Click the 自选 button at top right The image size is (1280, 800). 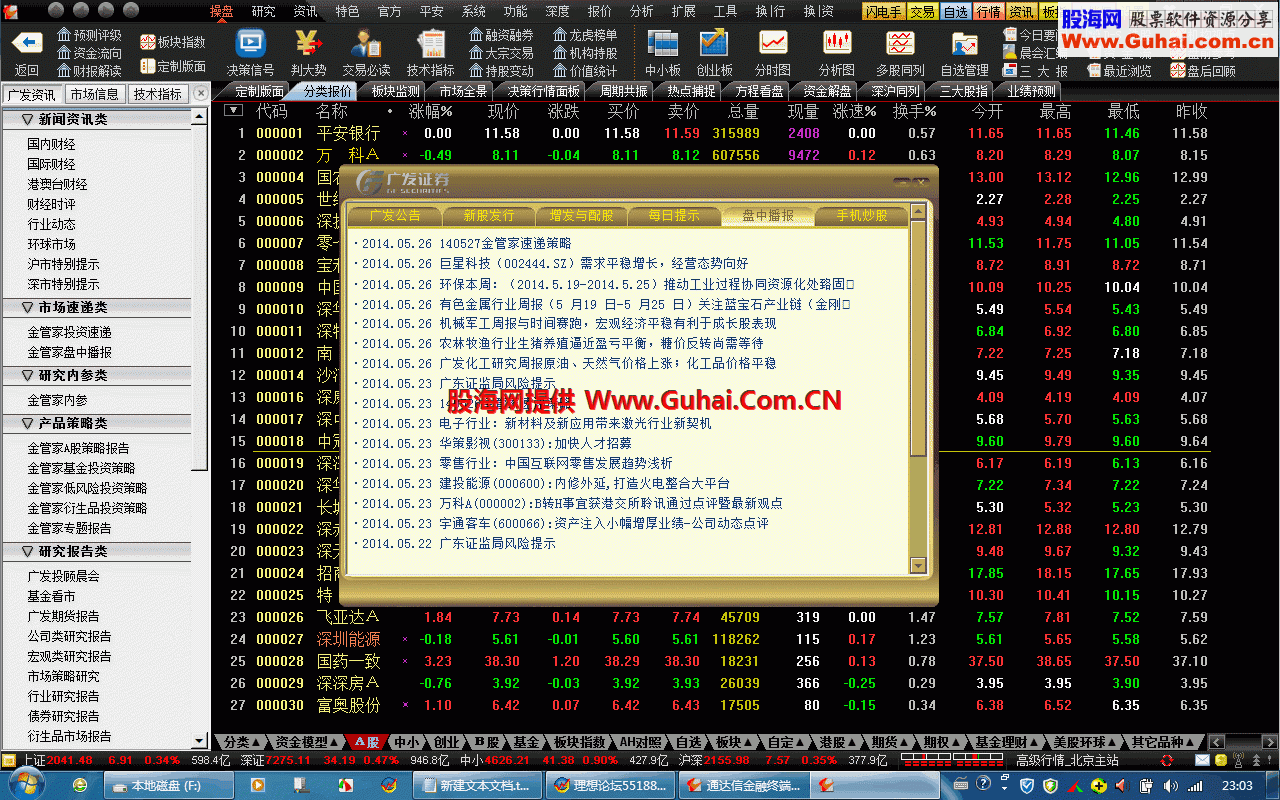click(x=956, y=11)
